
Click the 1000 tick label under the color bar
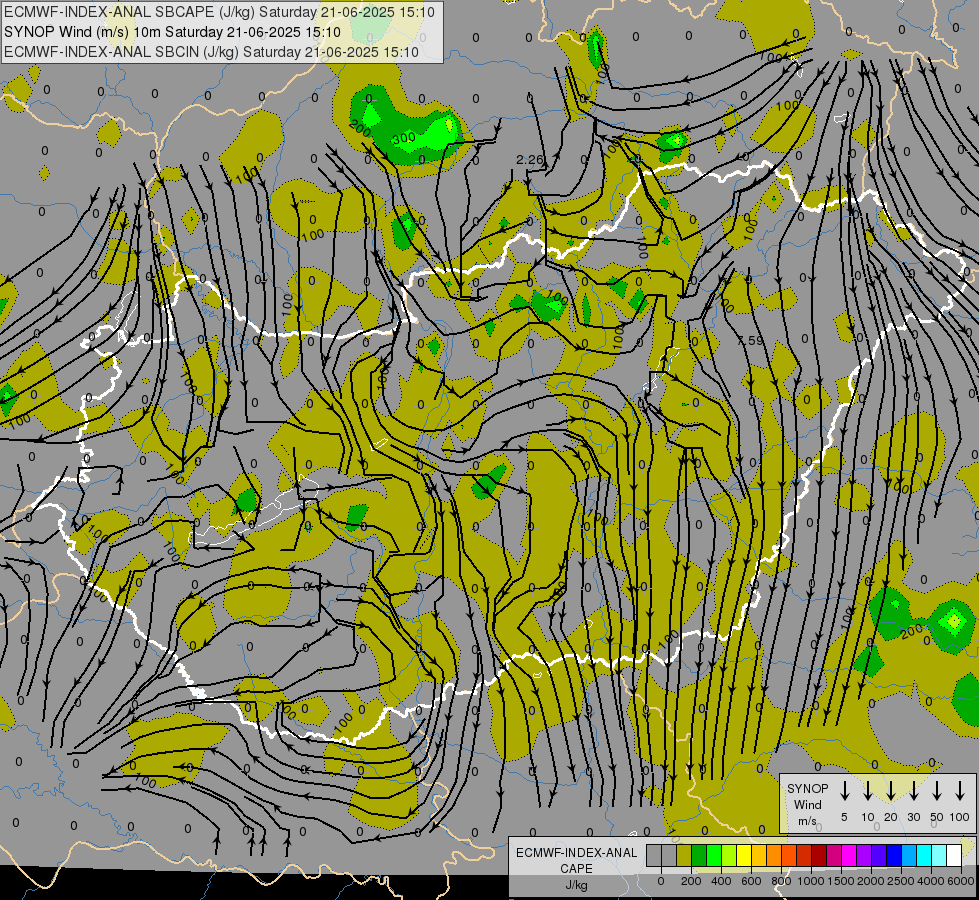pos(811,881)
